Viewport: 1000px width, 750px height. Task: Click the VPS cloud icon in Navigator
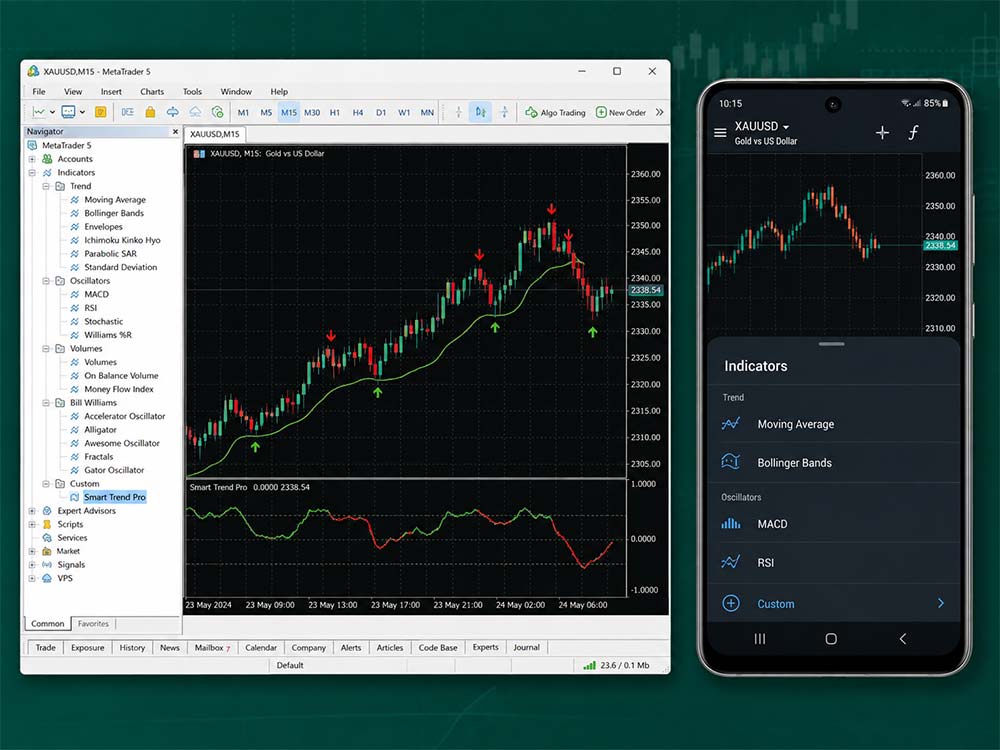[47, 578]
